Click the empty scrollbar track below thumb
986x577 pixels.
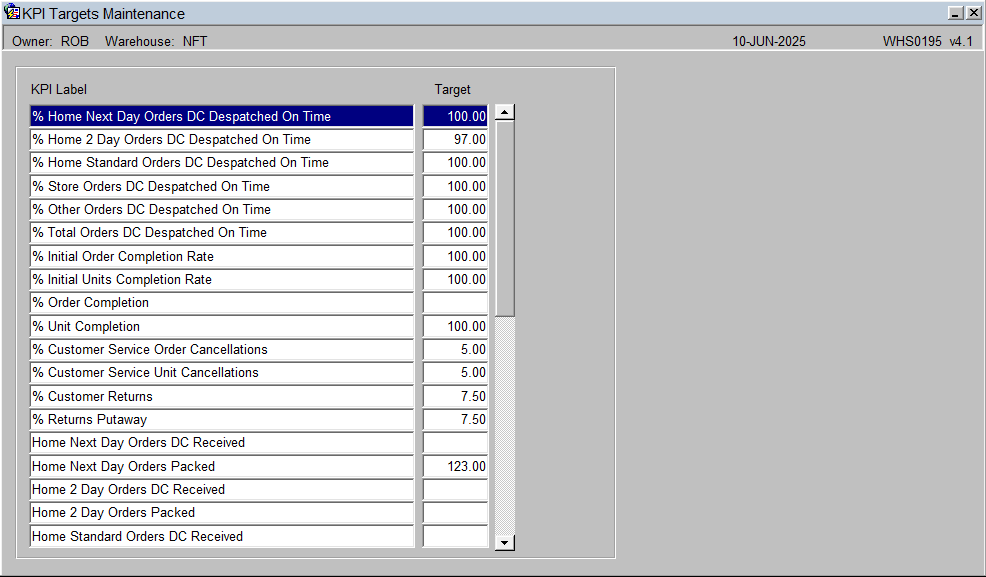(505, 426)
